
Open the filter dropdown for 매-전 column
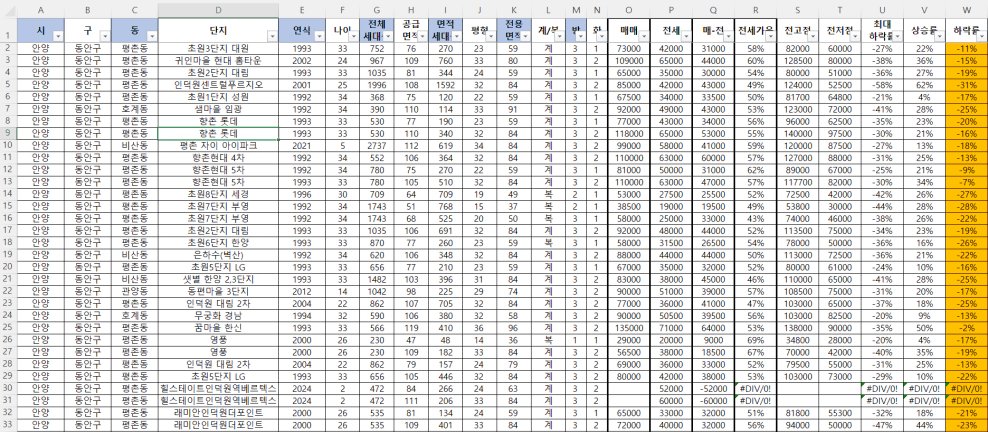tap(728, 37)
